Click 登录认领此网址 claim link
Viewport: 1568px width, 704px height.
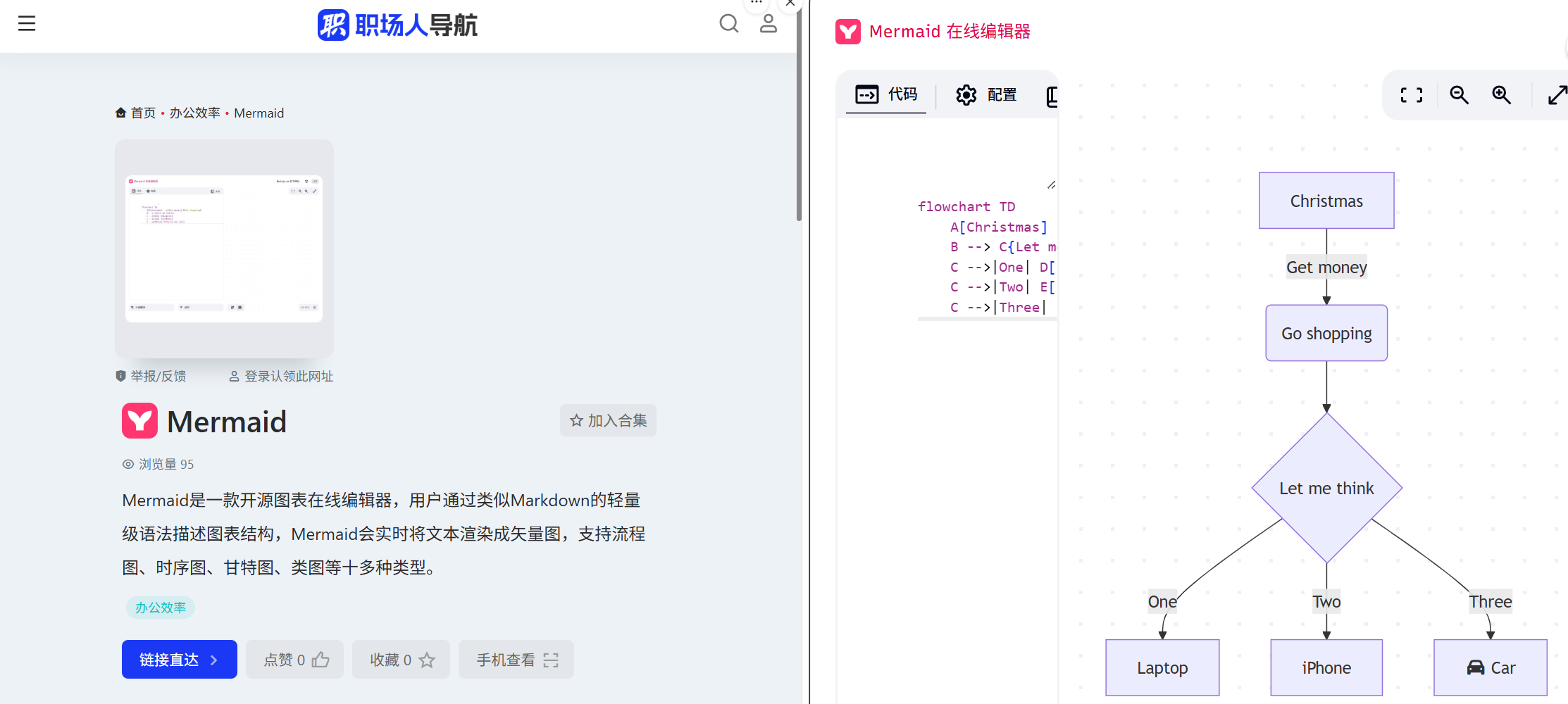point(281,377)
